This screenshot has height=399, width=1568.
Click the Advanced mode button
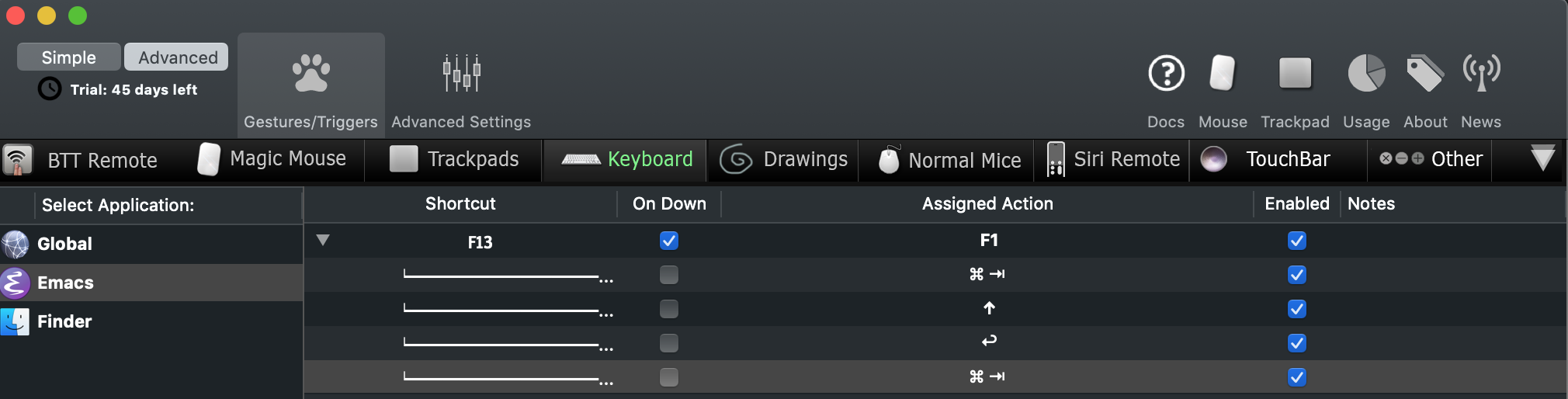pos(177,57)
